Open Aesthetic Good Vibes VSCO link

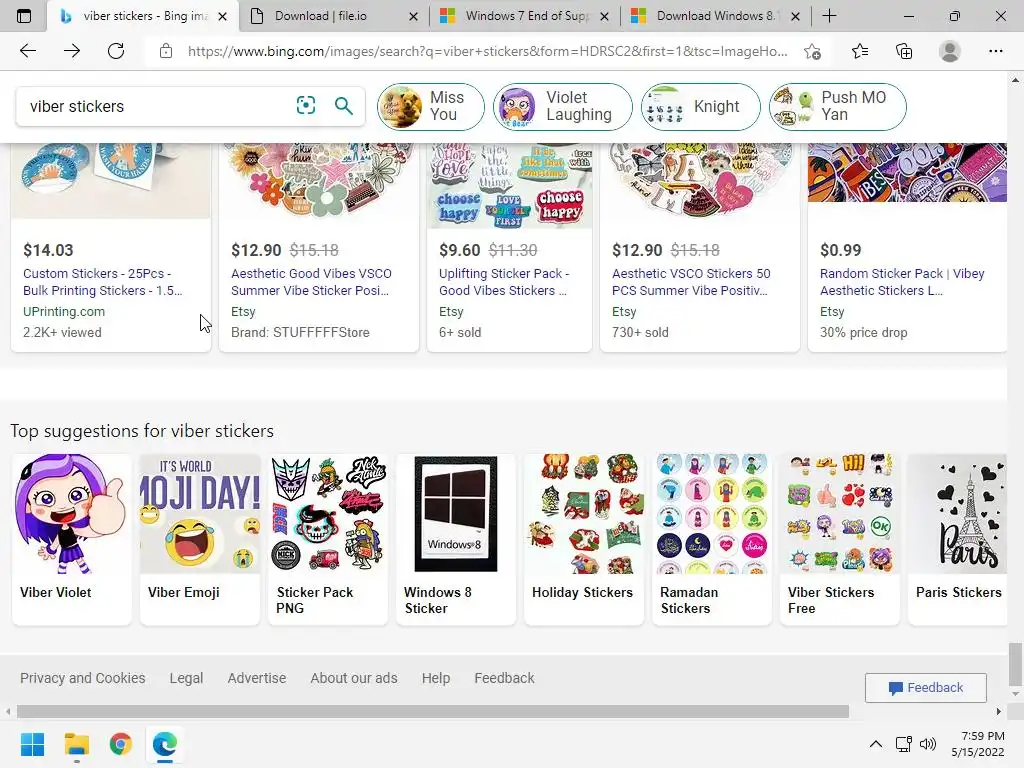coord(311,282)
